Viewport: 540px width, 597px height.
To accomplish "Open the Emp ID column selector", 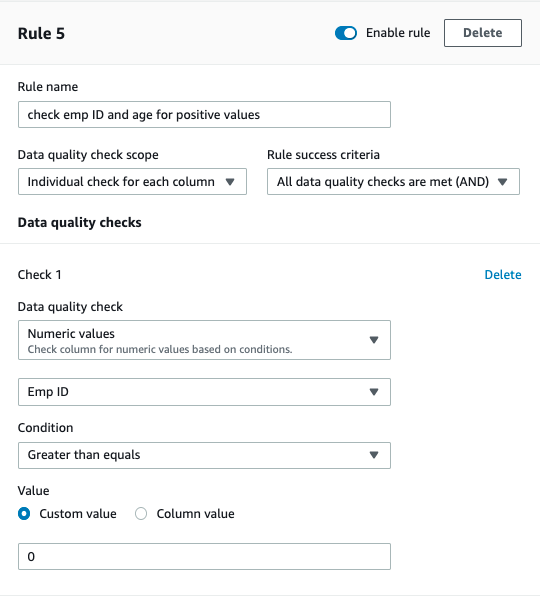I will click(204, 392).
